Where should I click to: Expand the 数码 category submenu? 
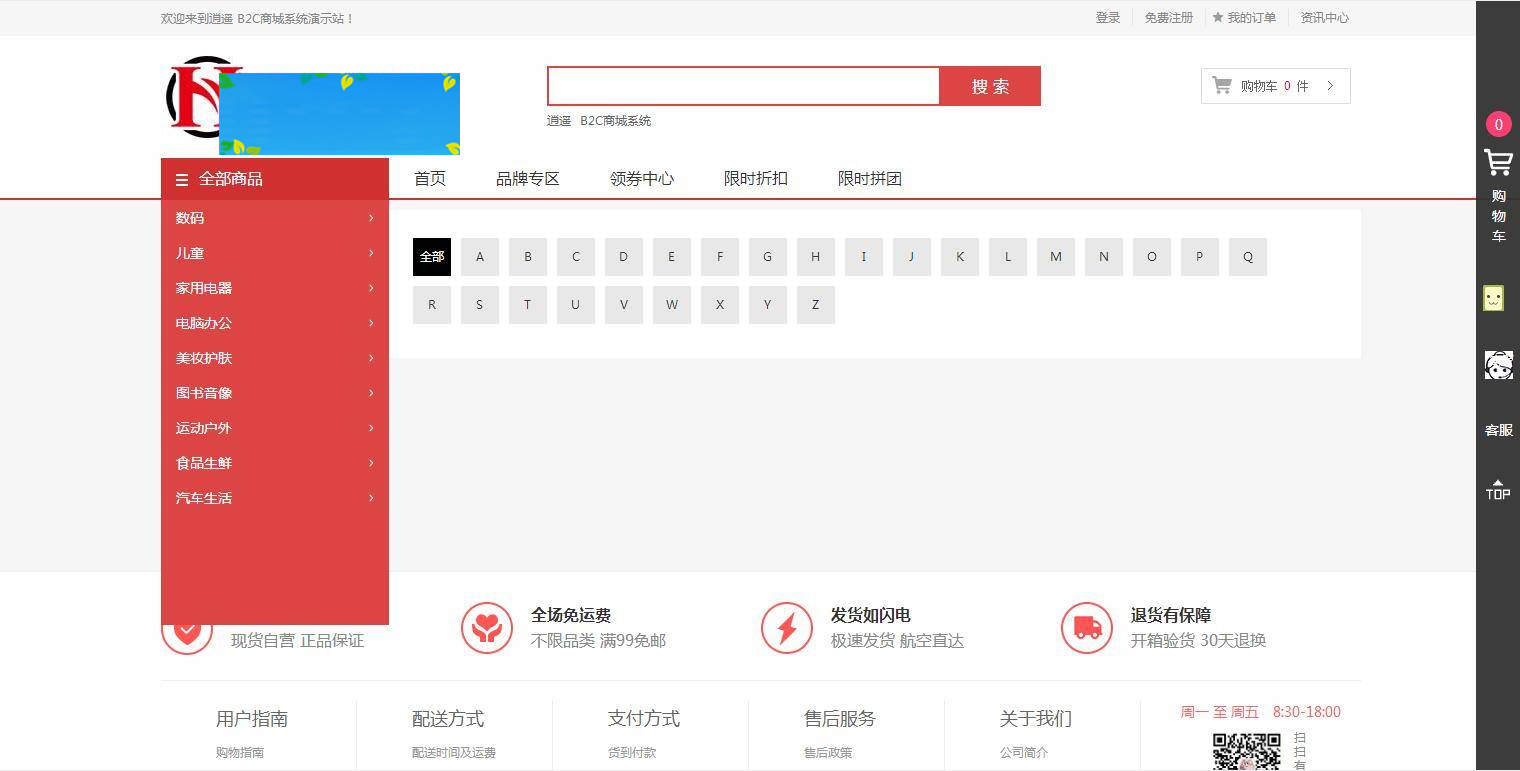point(275,217)
